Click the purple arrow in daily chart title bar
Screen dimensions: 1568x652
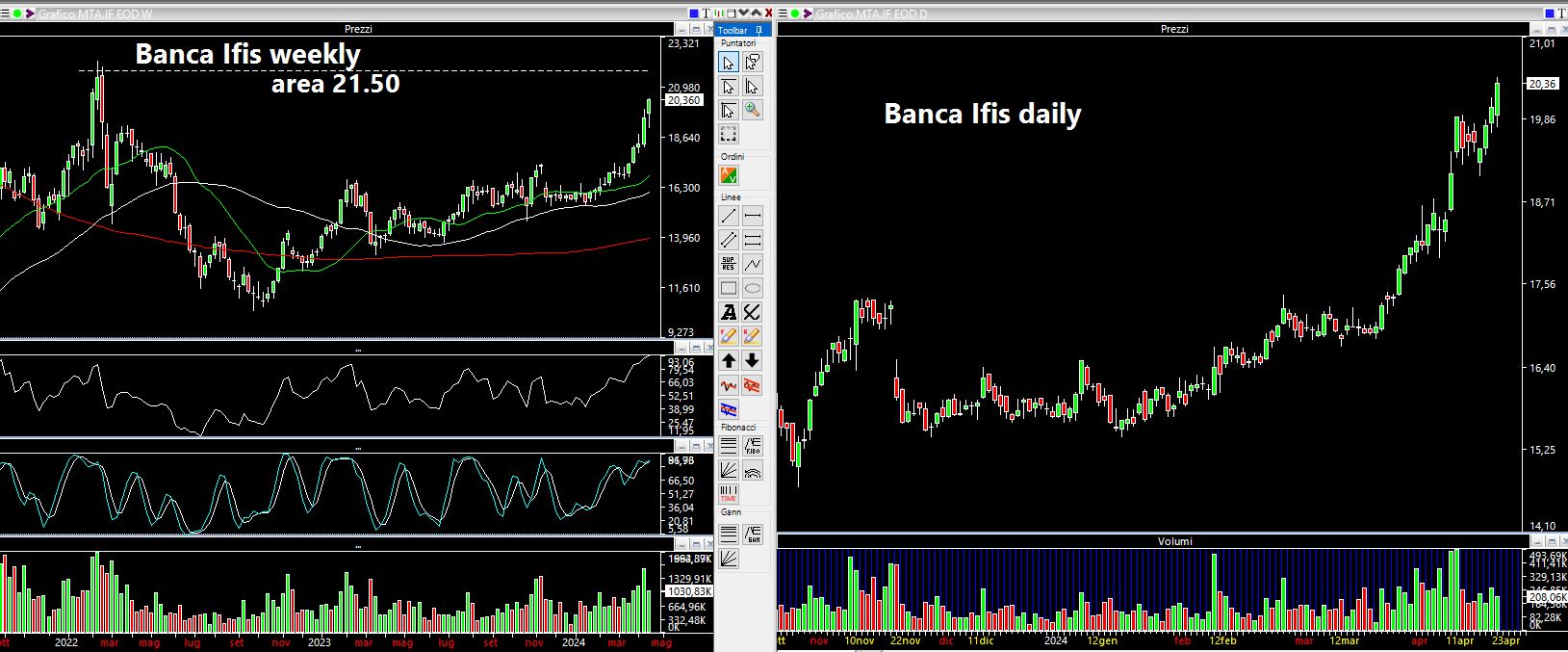coord(808,13)
